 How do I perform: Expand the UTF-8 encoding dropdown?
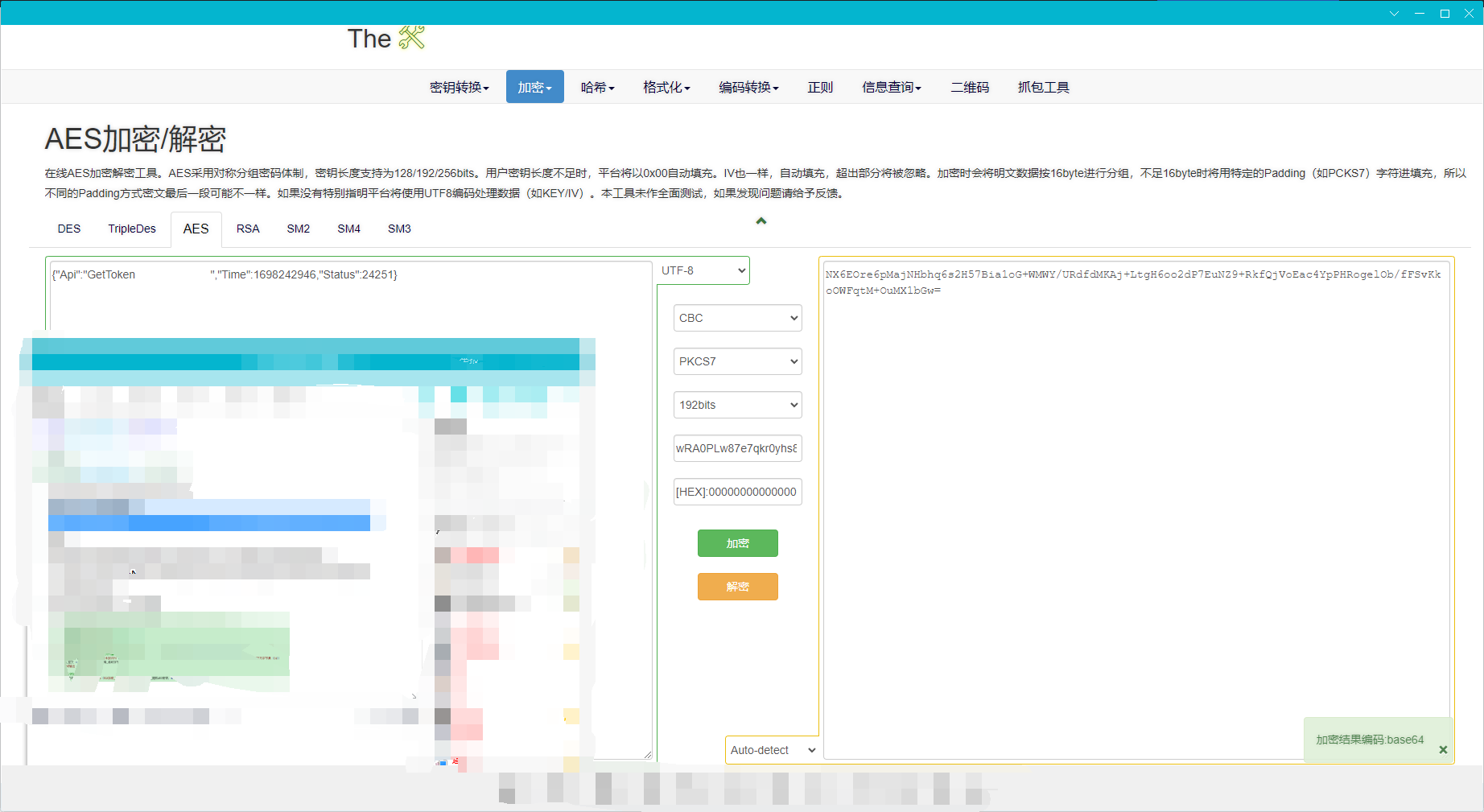(x=703, y=270)
